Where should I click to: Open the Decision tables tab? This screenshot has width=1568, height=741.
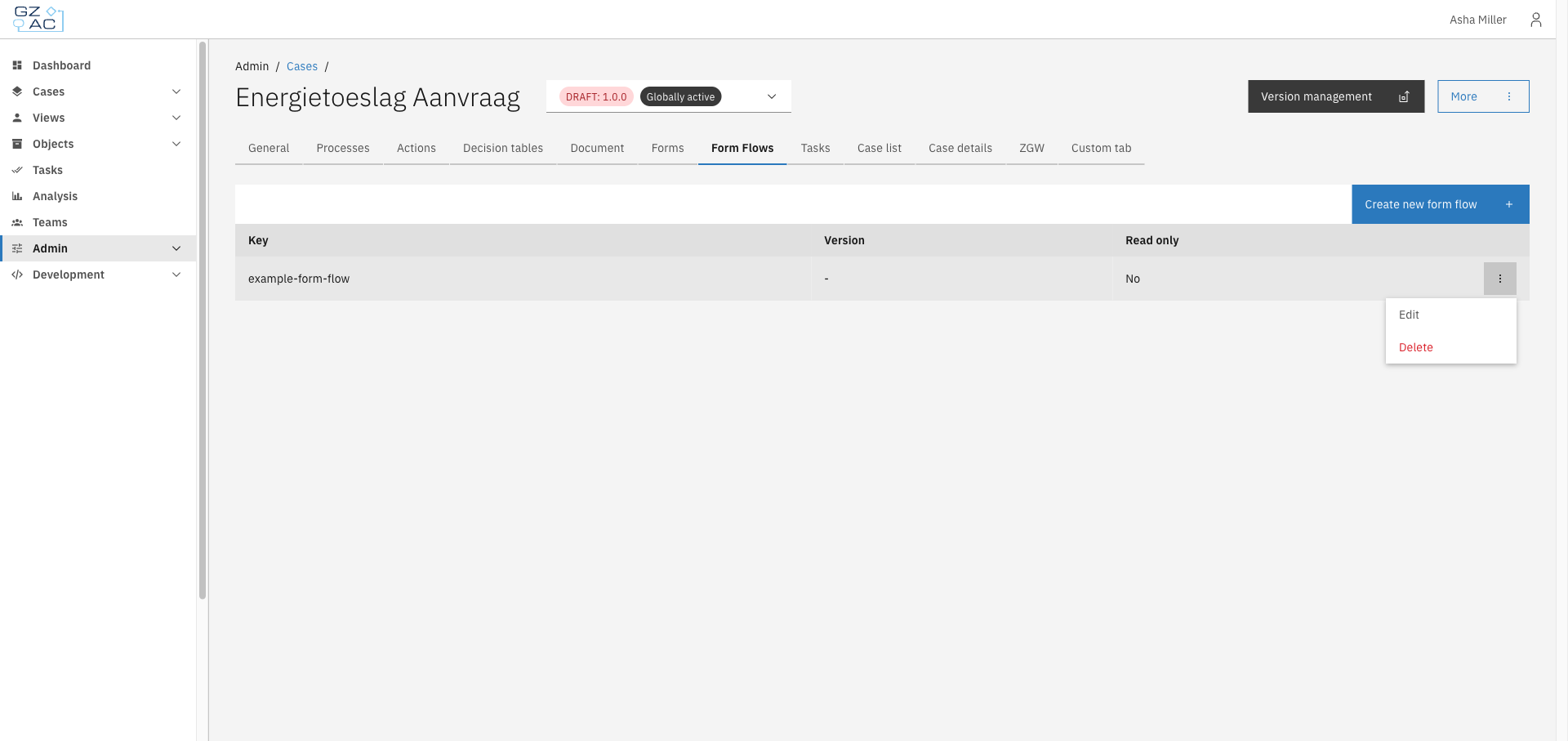coord(503,148)
